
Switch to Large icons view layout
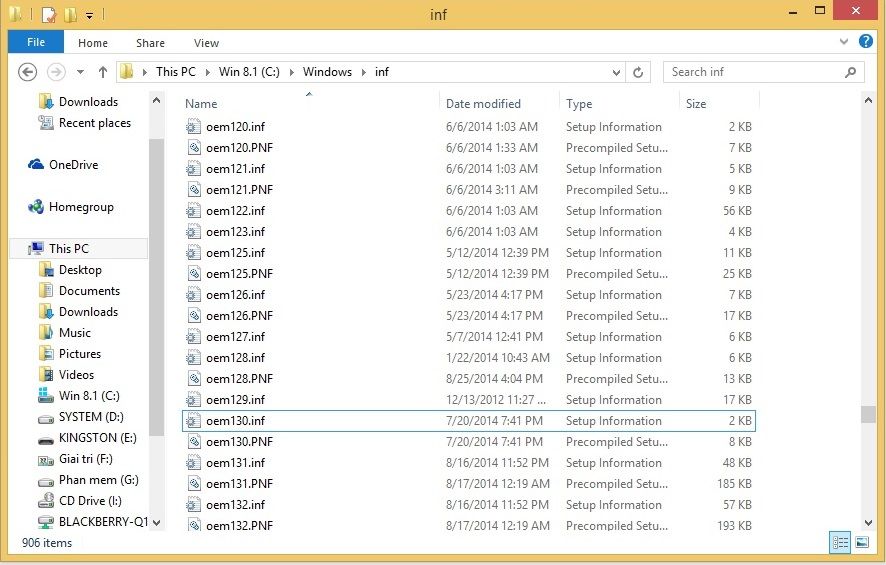tap(862, 542)
